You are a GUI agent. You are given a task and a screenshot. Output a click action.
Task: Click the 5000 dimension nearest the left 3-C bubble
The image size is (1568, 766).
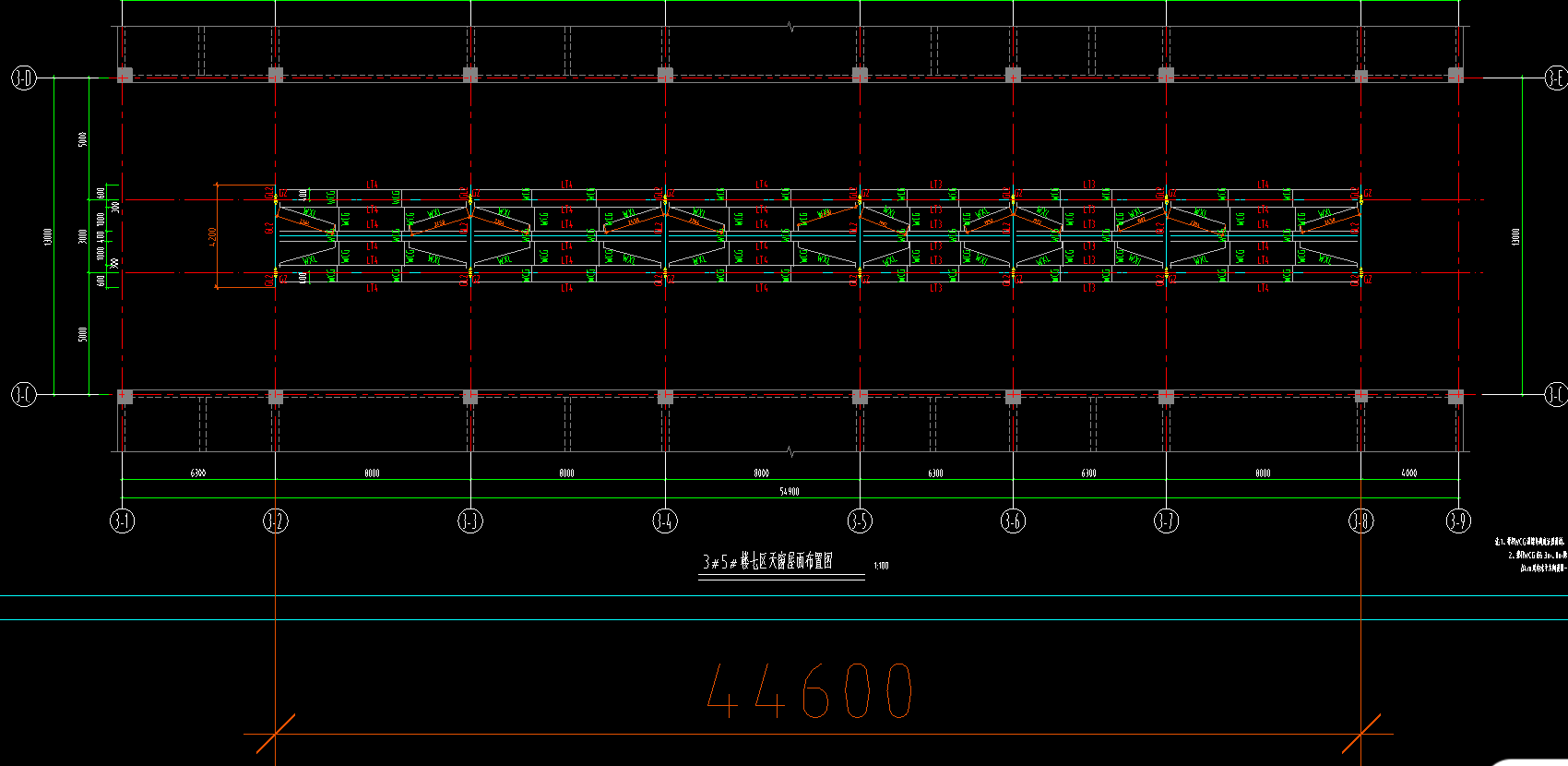click(x=83, y=333)
